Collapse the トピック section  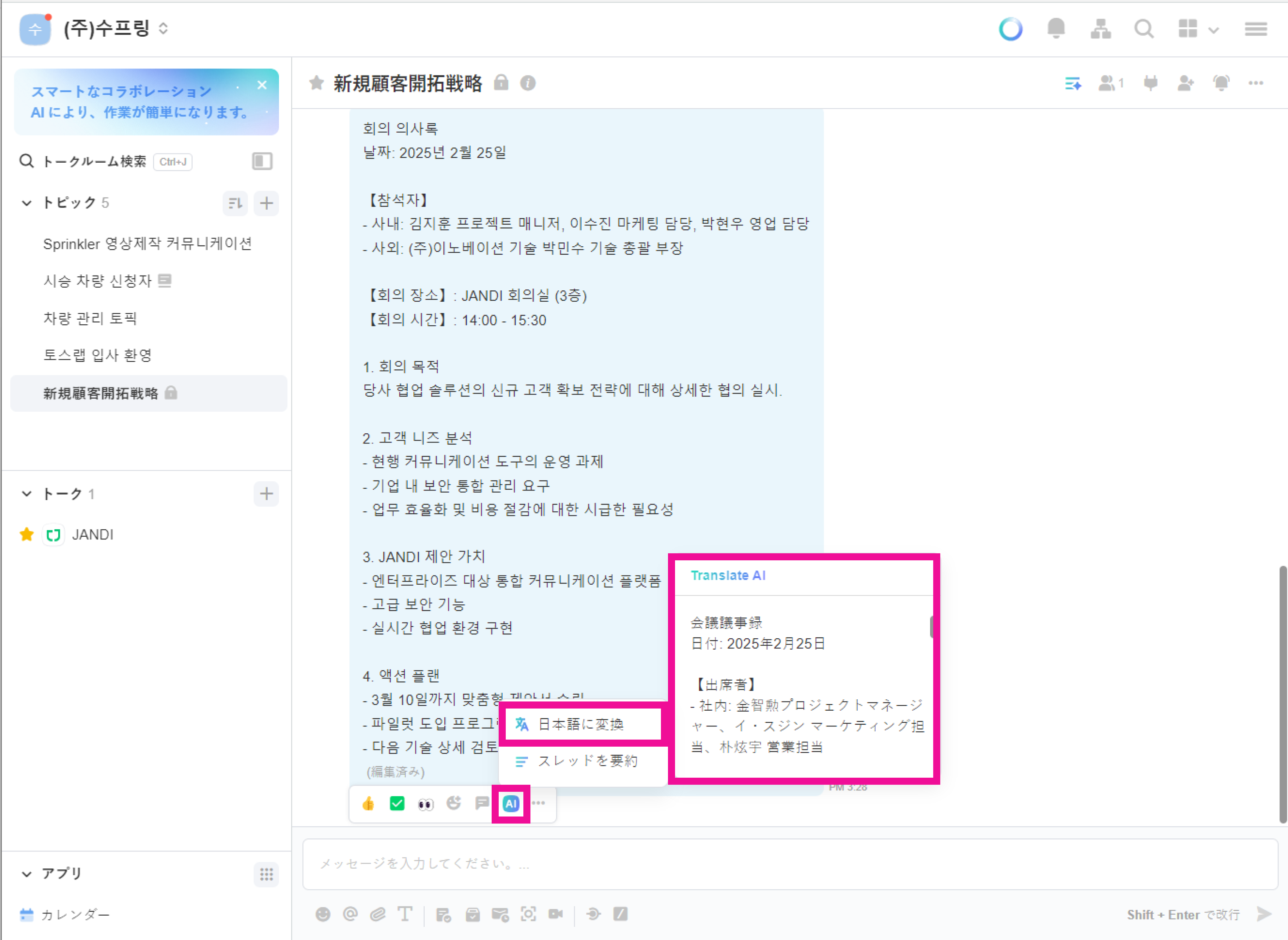[26, 203]
